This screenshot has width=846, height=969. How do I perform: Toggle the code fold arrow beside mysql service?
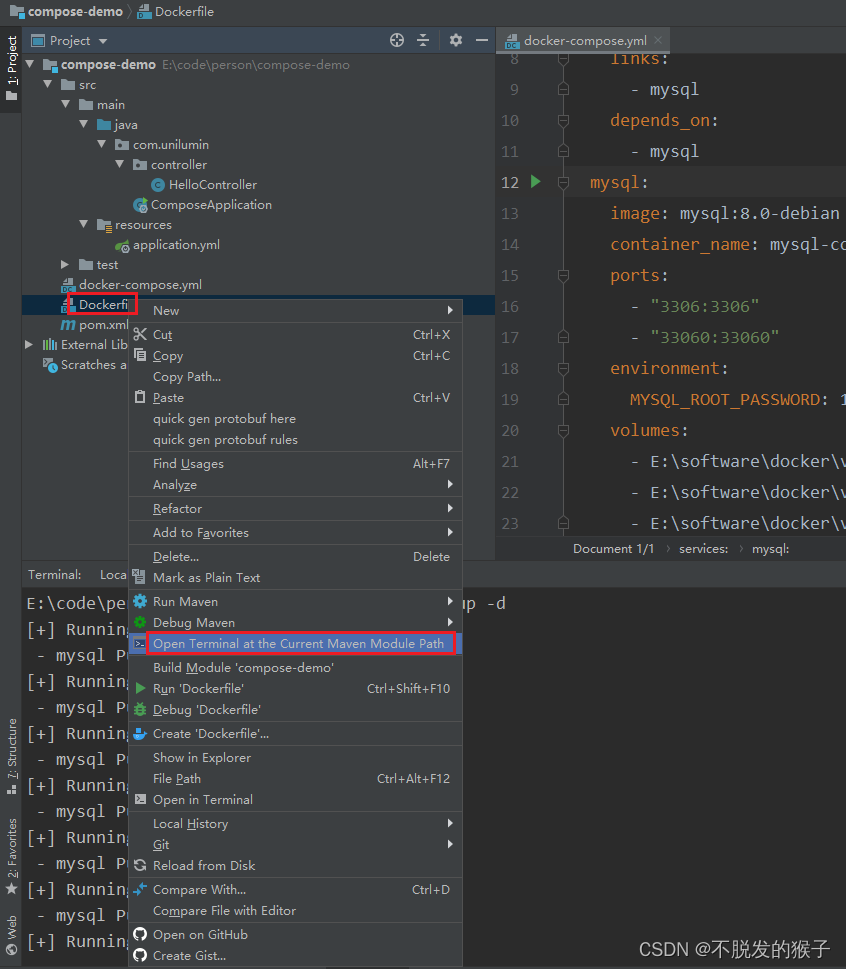563,183
